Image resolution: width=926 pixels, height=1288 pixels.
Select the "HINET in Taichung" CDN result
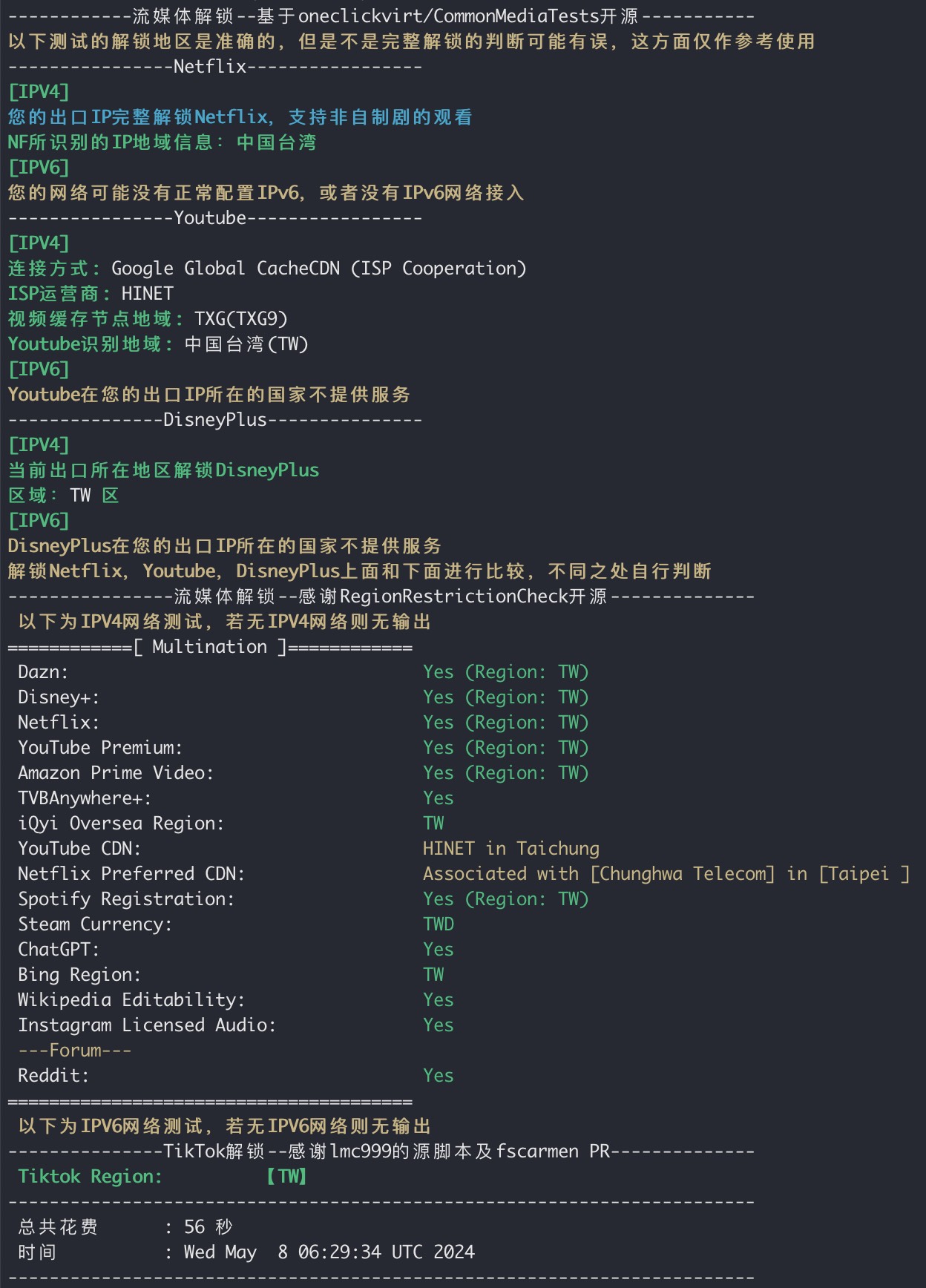(x=511, y=849)
